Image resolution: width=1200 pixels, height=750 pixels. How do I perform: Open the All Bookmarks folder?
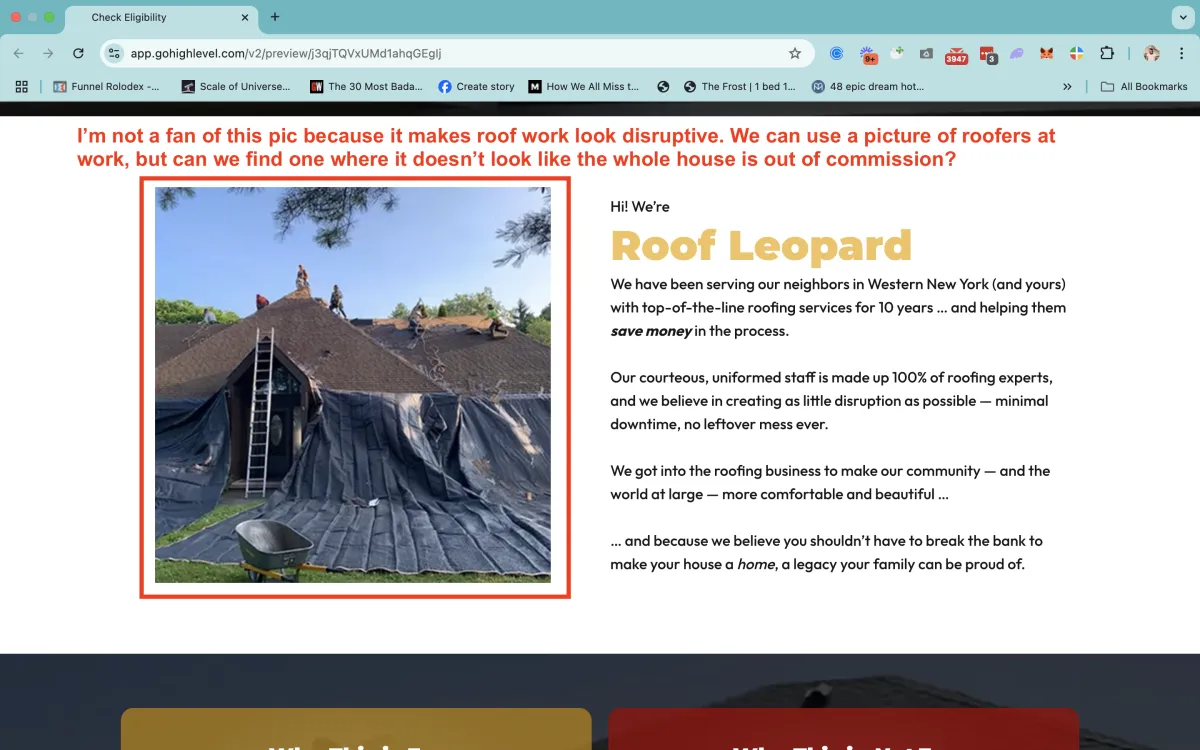point(1144,87)
